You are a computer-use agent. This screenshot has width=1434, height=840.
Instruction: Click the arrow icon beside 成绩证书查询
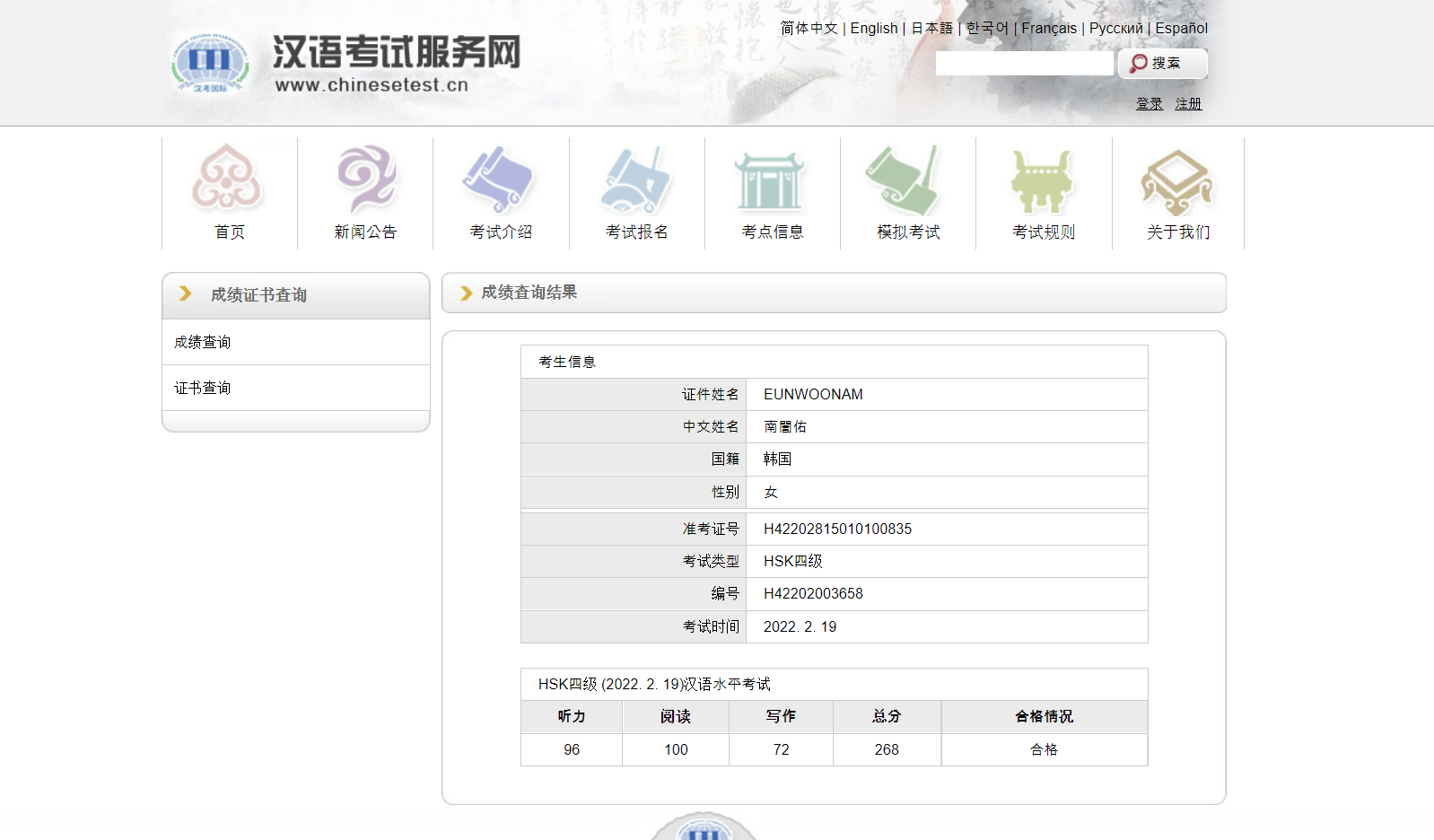[x=186, y=293]
